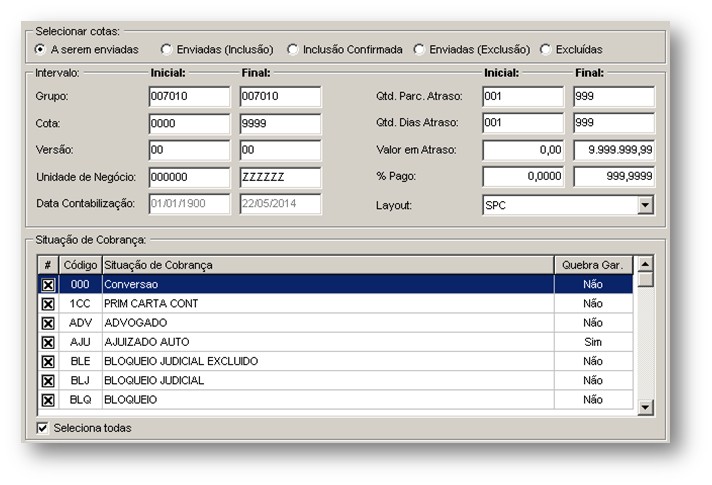
Task: Focus % Pago final field 999,9999
Action: [x=614, y=176]
